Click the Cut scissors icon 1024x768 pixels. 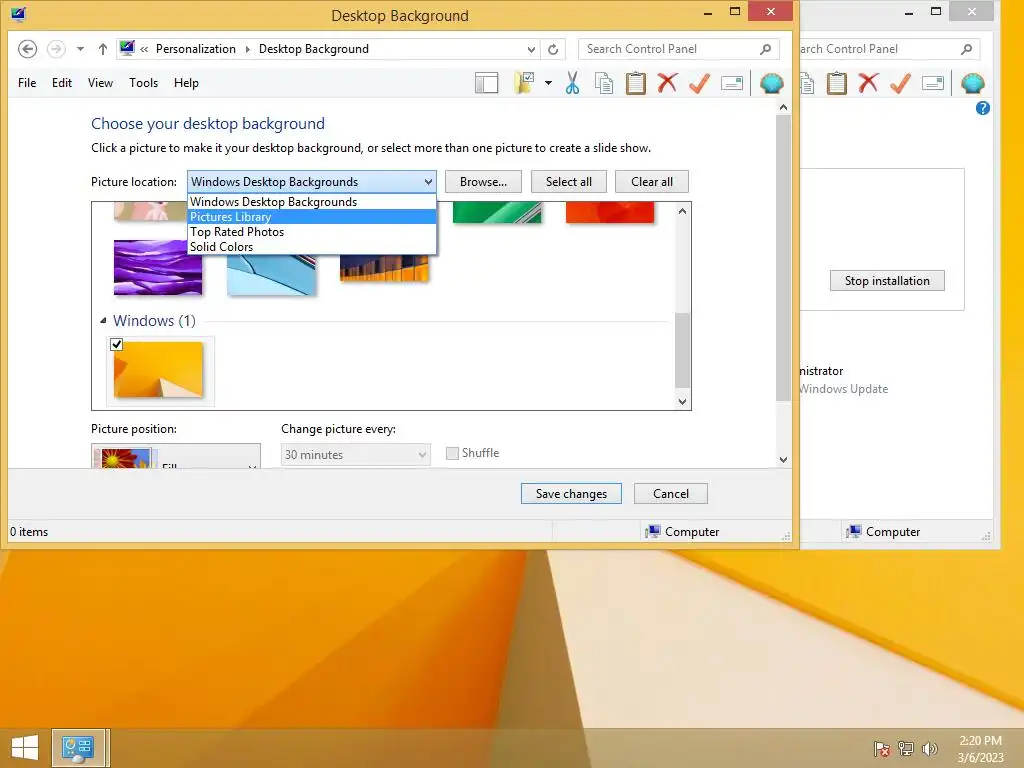(x=572, y=83)
